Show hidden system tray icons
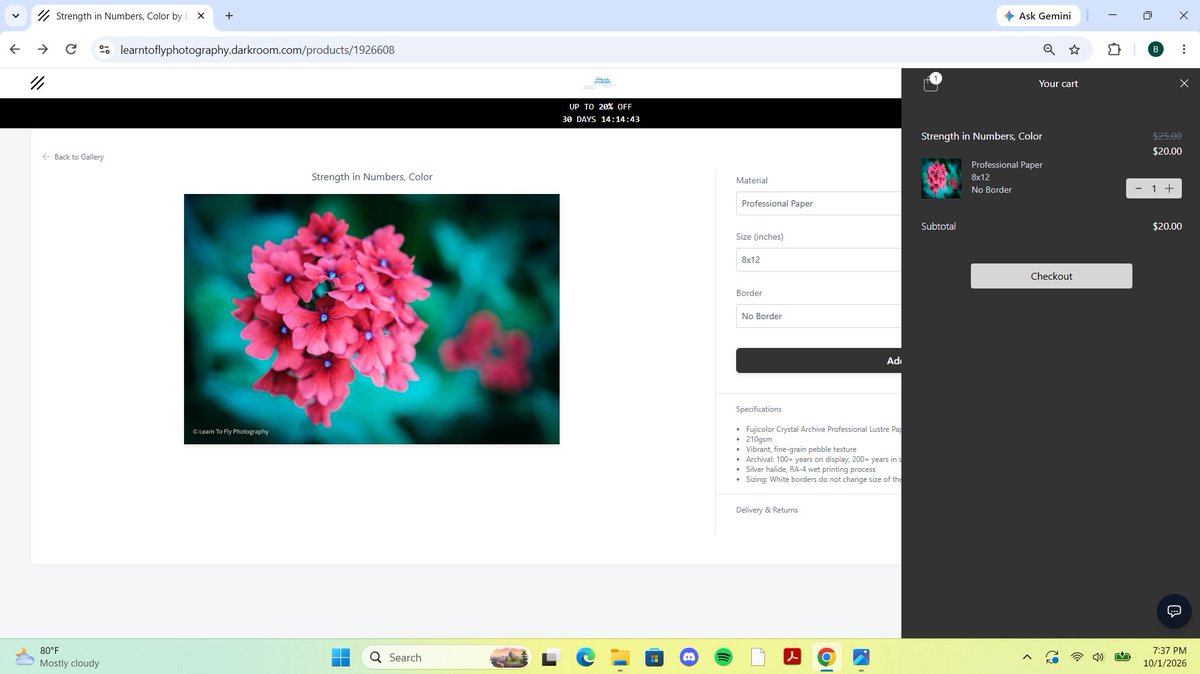 [x=1026, y=657]
